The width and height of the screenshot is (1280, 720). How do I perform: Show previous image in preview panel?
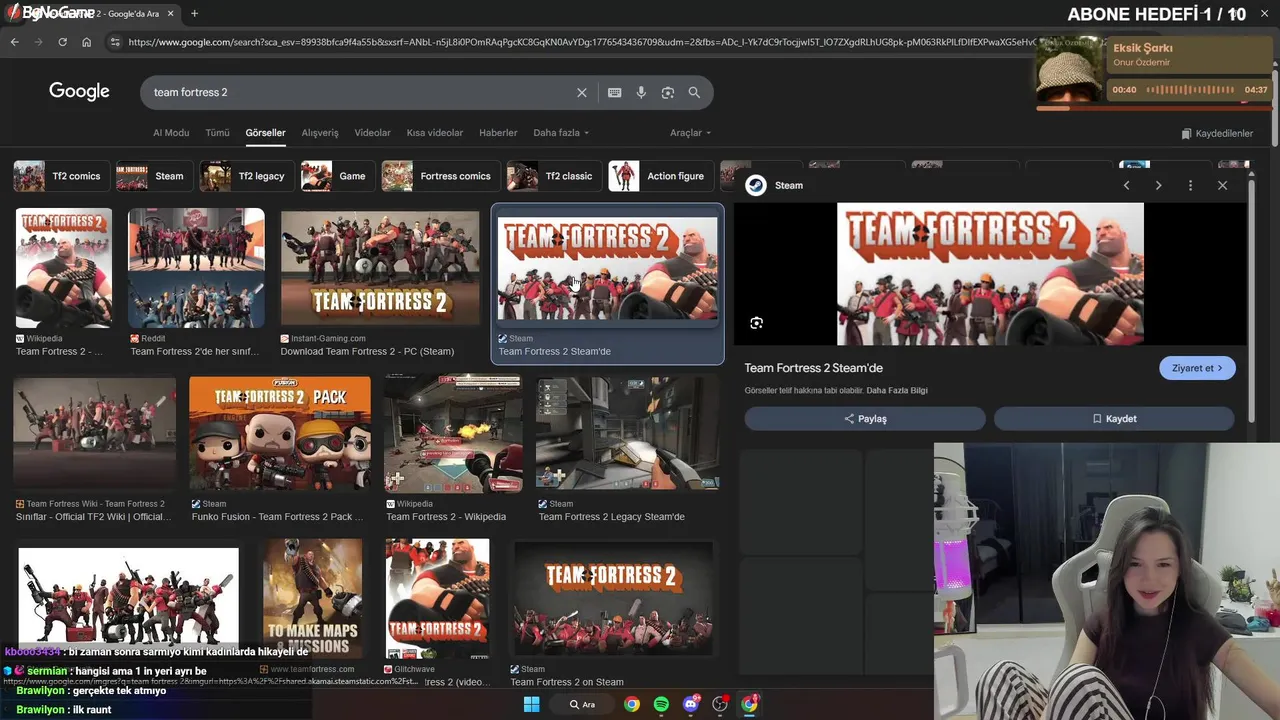click(1126, 185)
